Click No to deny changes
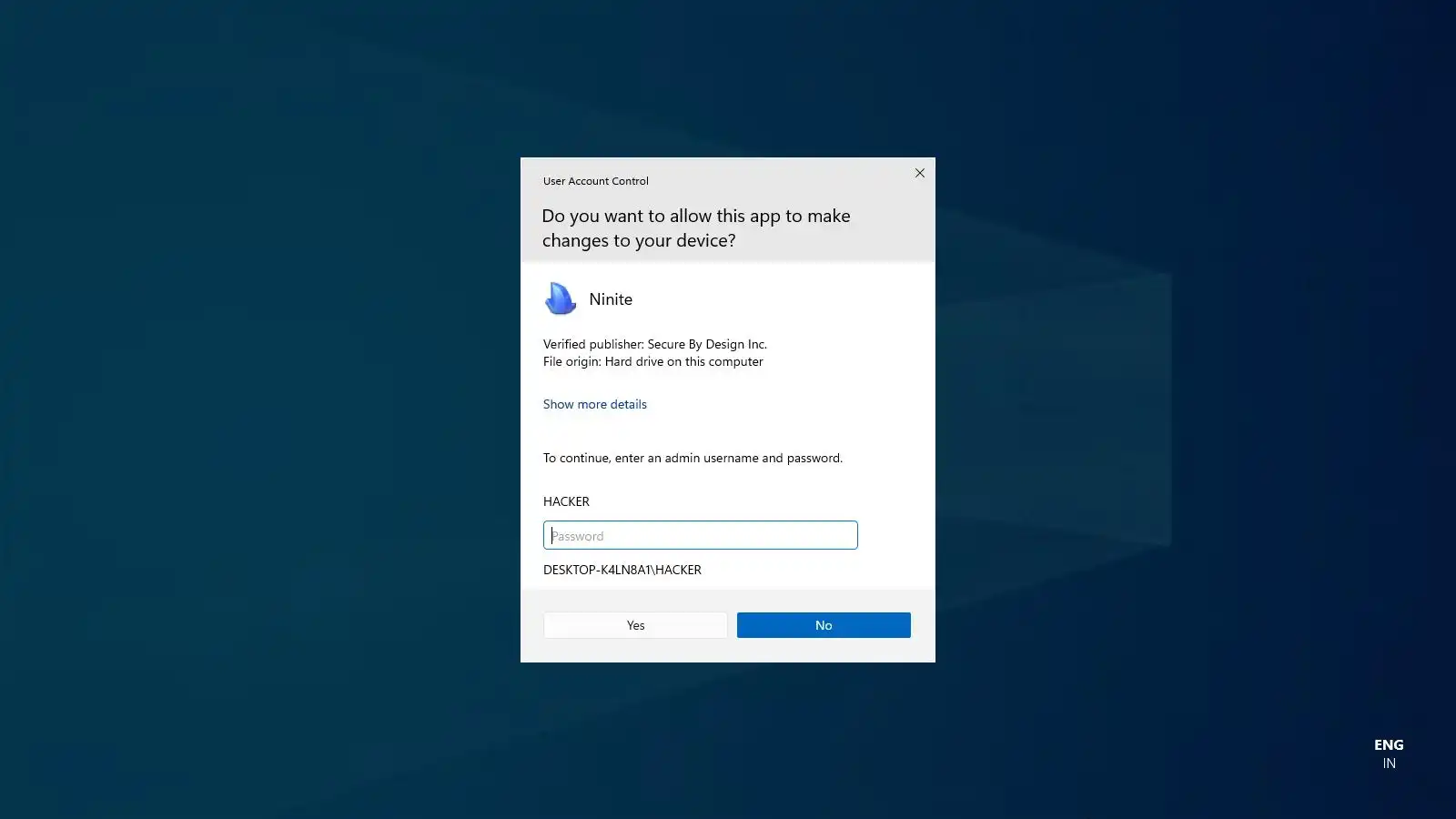 [824, 625]
